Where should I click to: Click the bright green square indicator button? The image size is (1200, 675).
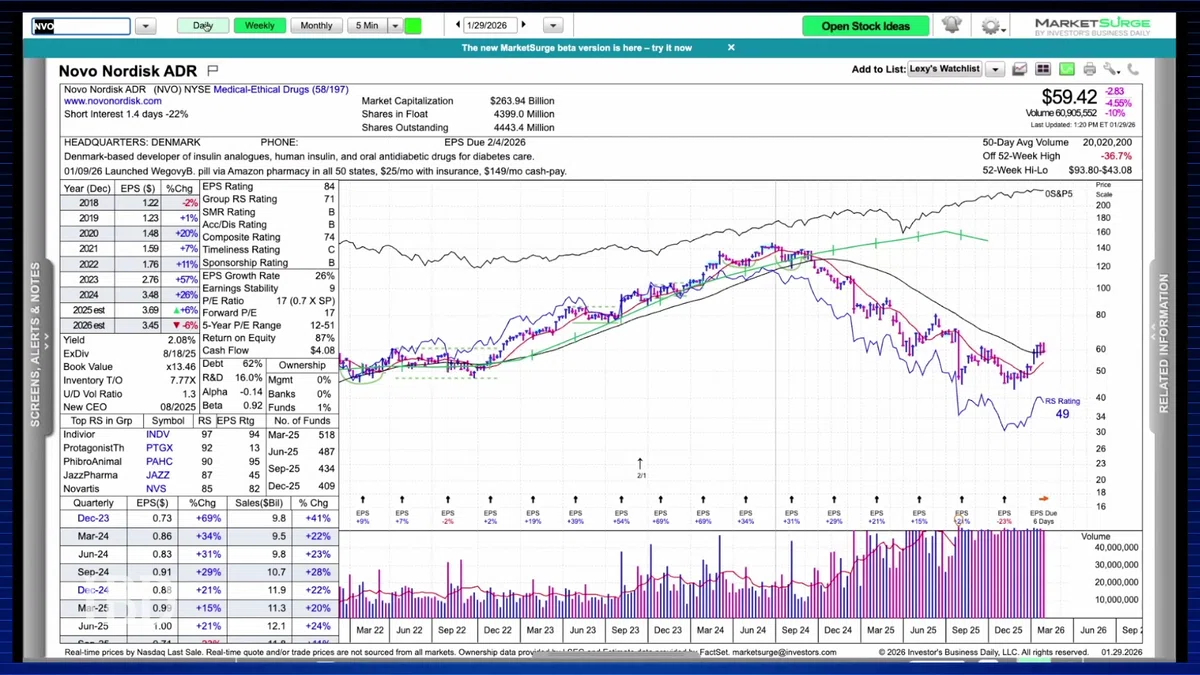coord(413,26)
